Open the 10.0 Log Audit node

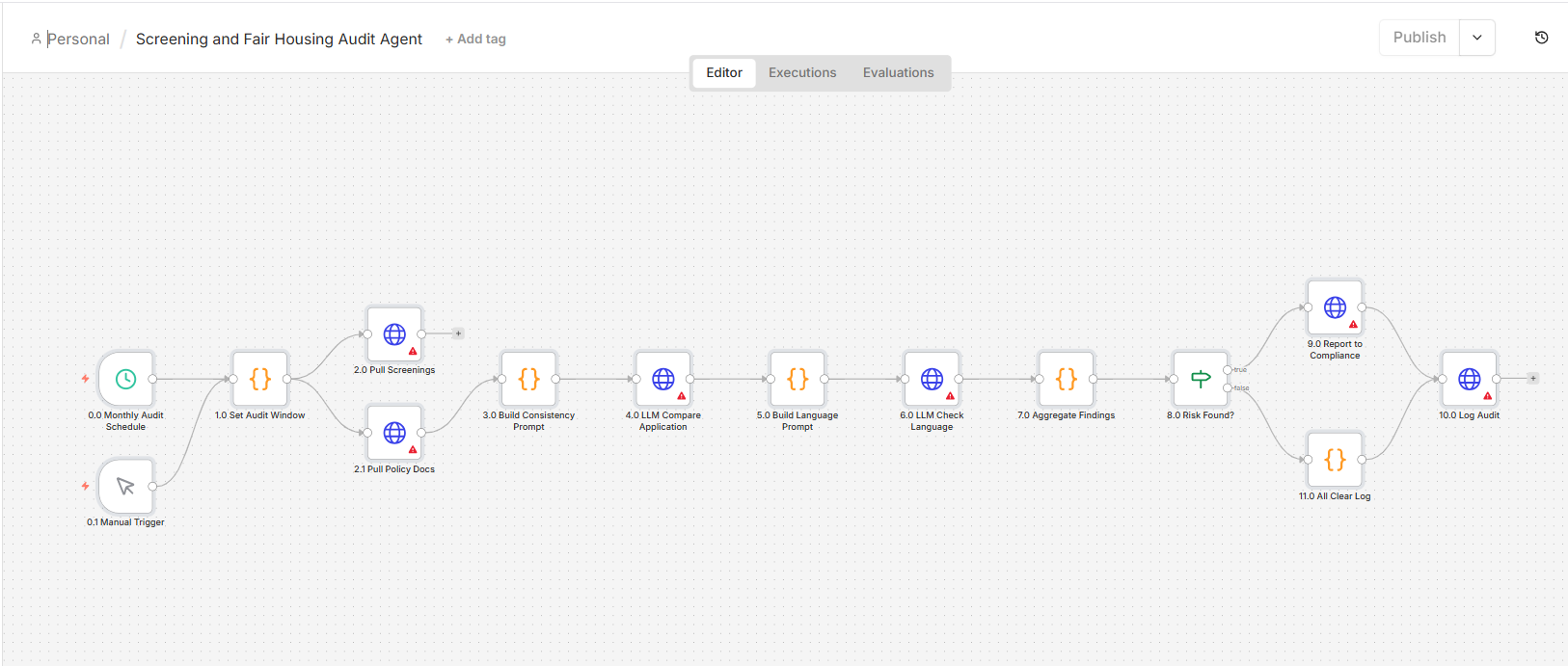1470,379
